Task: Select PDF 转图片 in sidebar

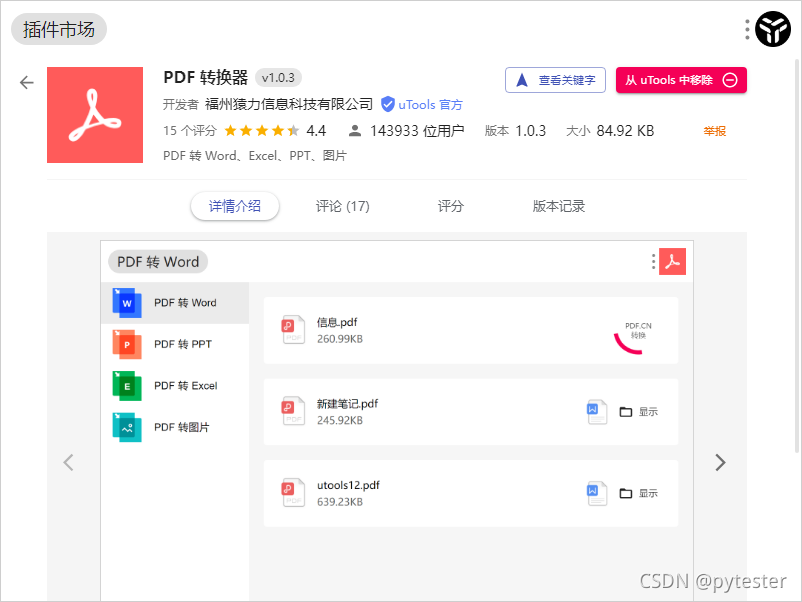Action: point(175,427)
